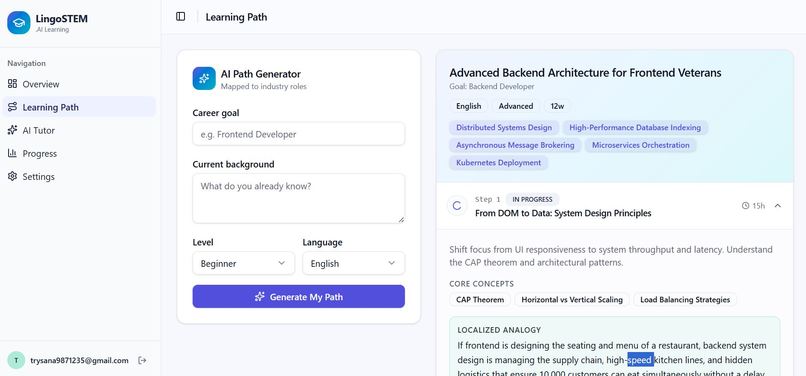Collapse Step 1 using the chevron
Screen dimensions: 806x376
coord(778,206)
